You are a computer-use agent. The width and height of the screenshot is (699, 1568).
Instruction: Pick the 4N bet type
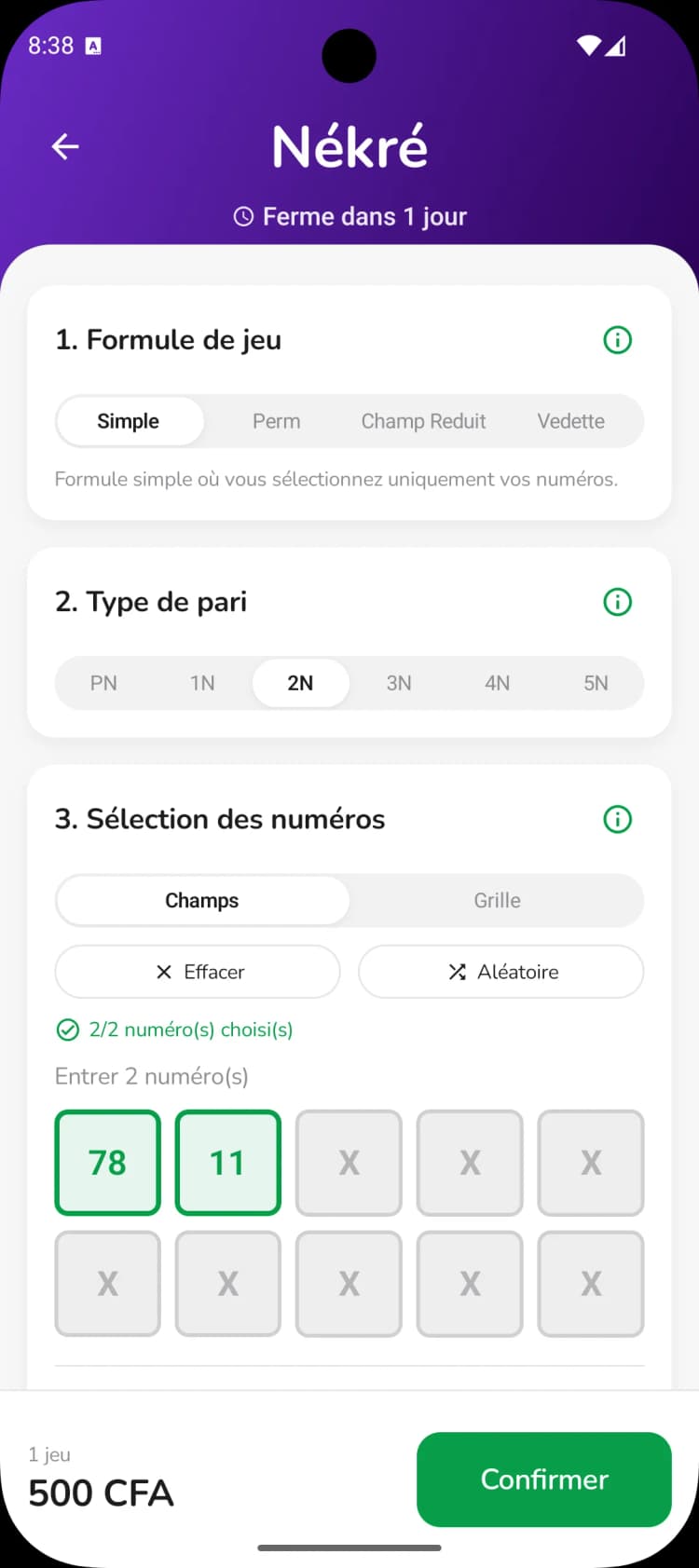497,683
